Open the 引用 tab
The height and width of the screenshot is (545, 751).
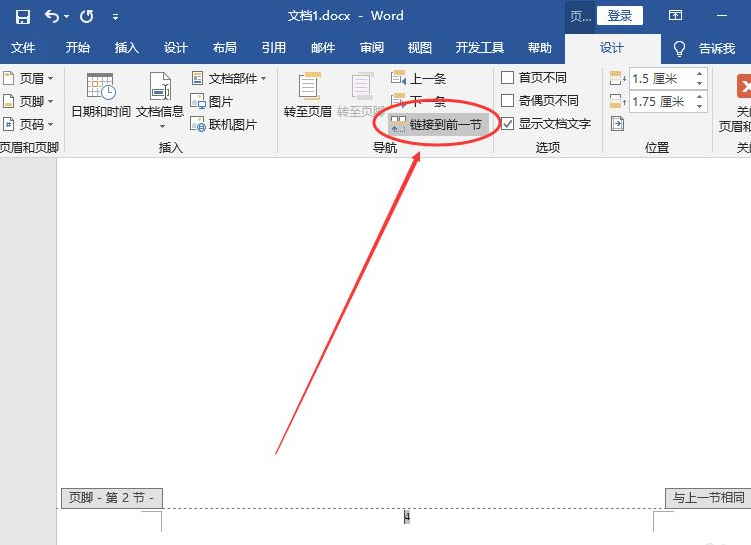pos(273,48)
